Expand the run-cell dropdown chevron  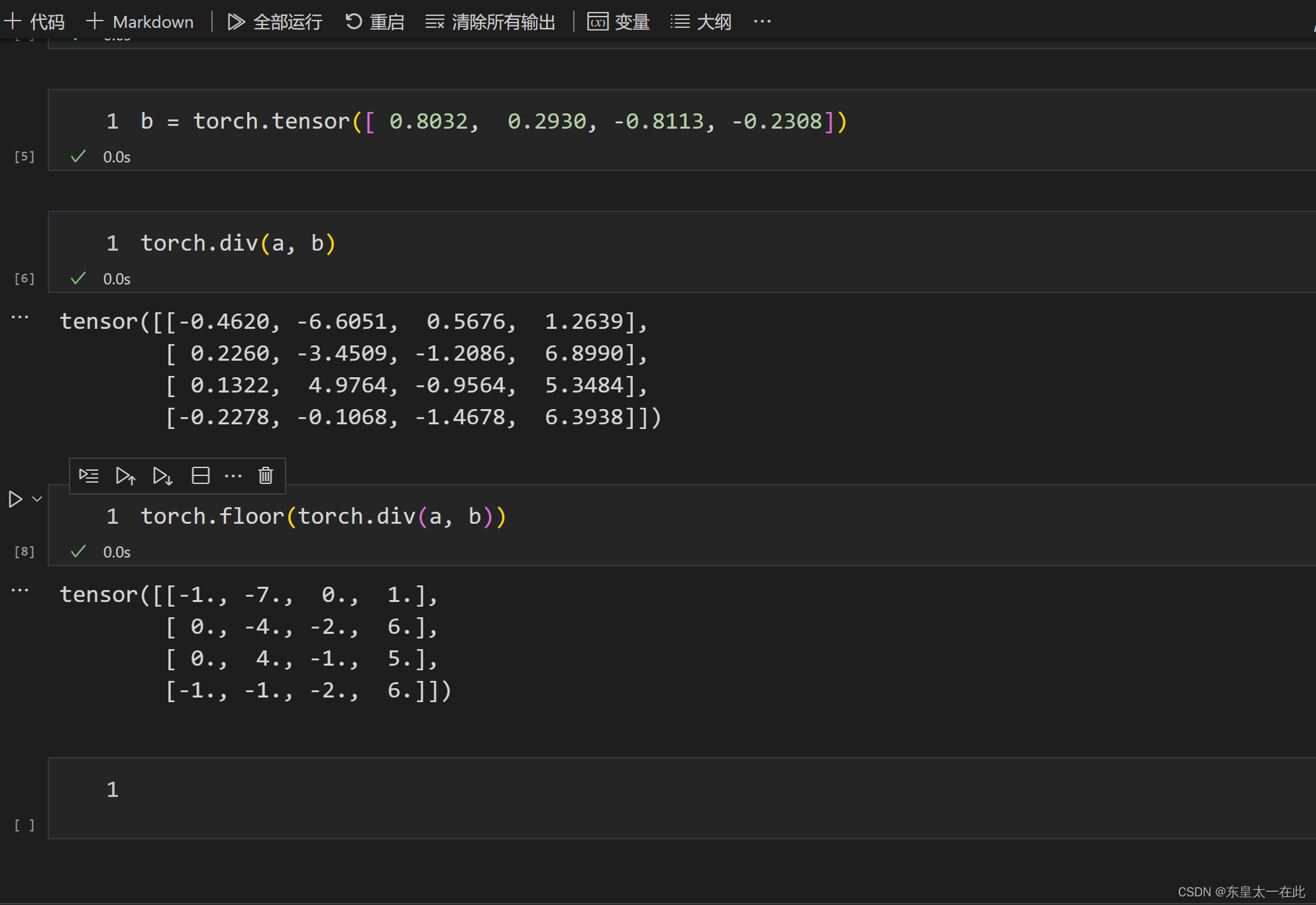tap(38, 499)
